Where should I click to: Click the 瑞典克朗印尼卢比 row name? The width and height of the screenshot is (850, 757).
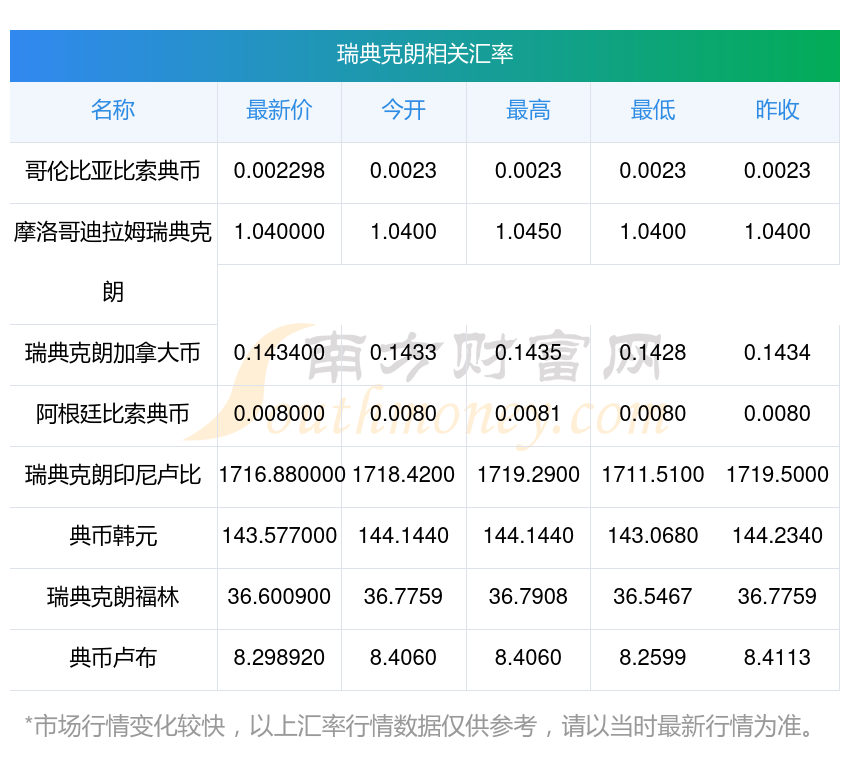[113, 475]
